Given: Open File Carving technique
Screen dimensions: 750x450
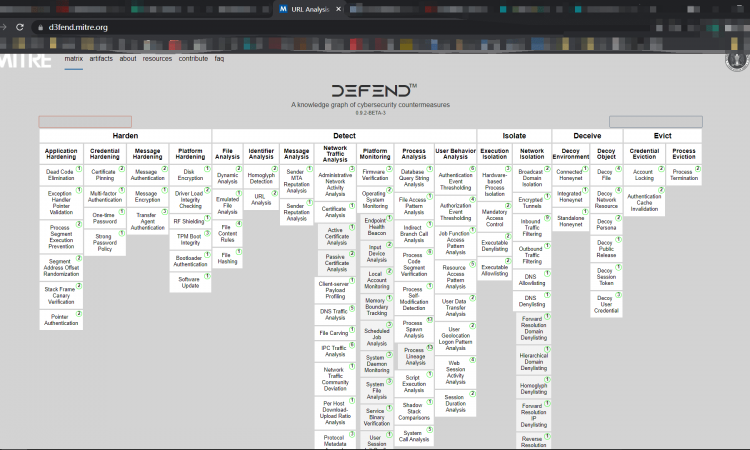Looking at the screenshot, I should 335,333.
